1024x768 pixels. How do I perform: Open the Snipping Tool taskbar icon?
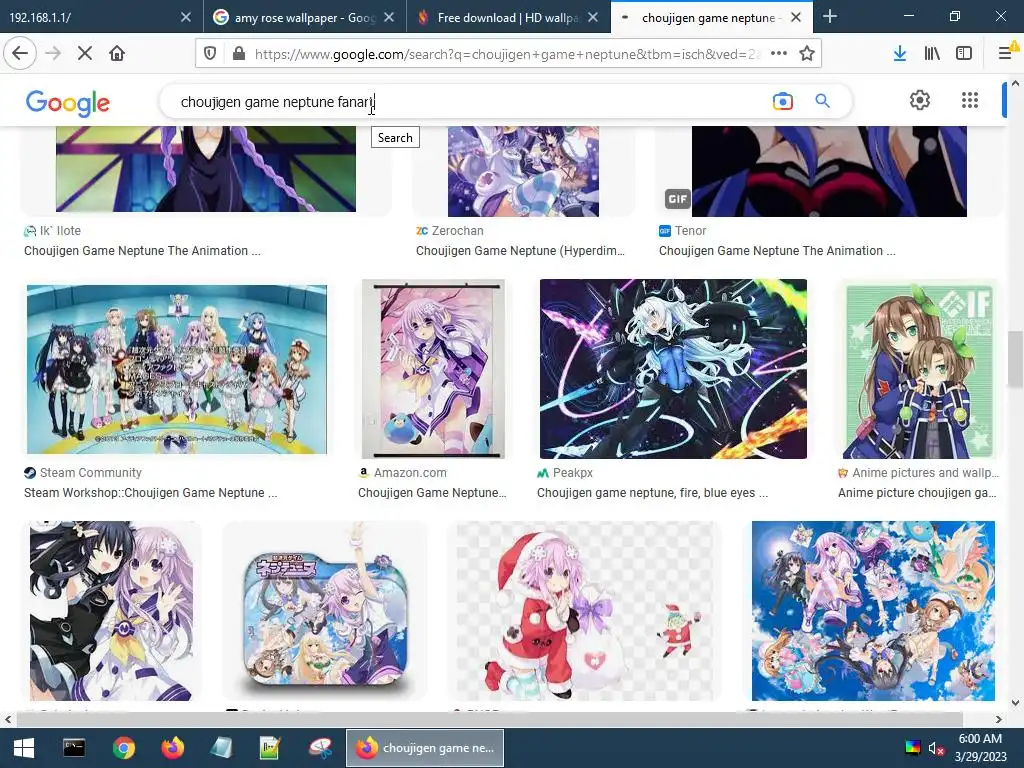click(x=320, y=748)
